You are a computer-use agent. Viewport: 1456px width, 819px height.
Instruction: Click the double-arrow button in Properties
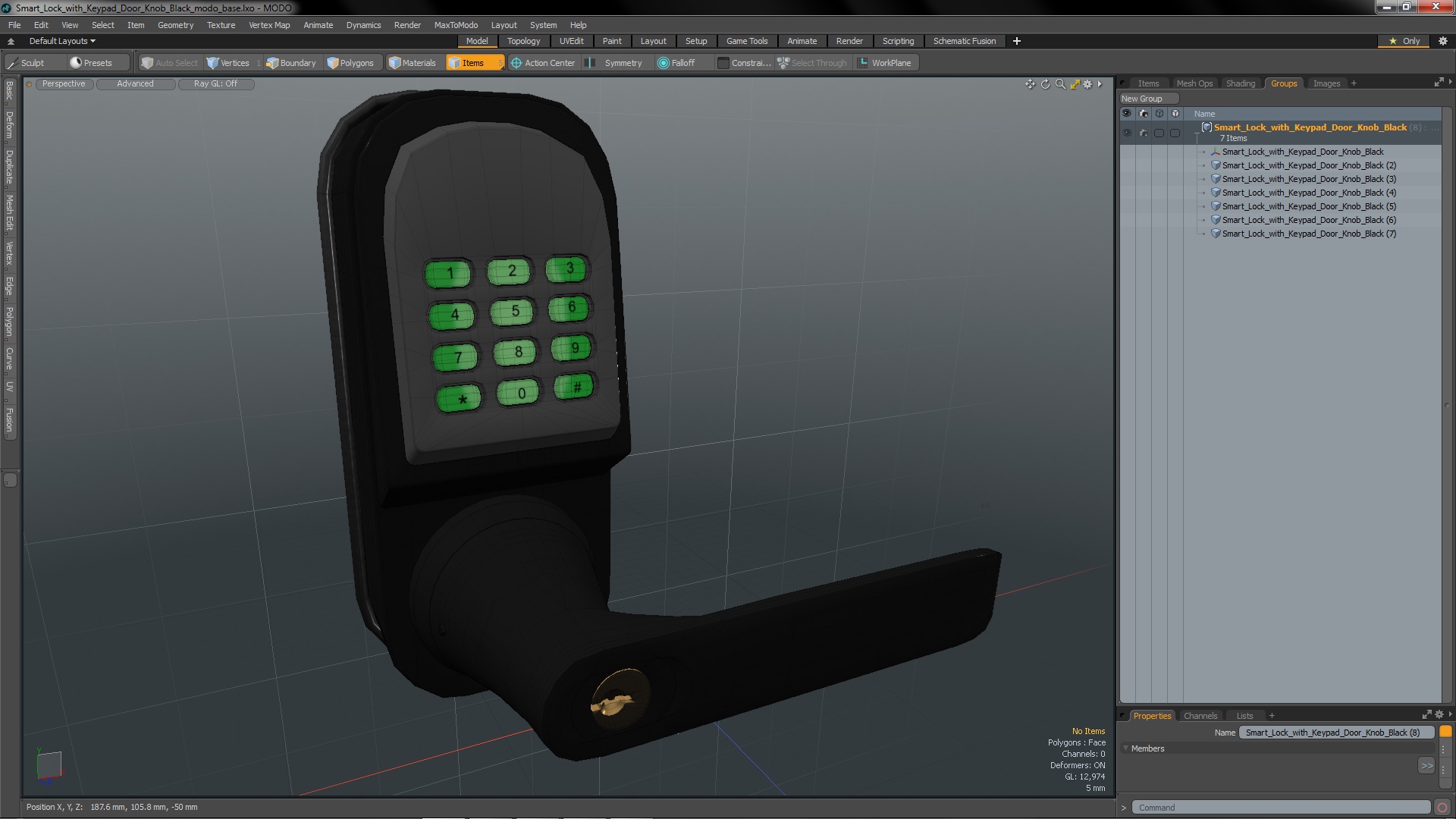tap(1426, 766)
